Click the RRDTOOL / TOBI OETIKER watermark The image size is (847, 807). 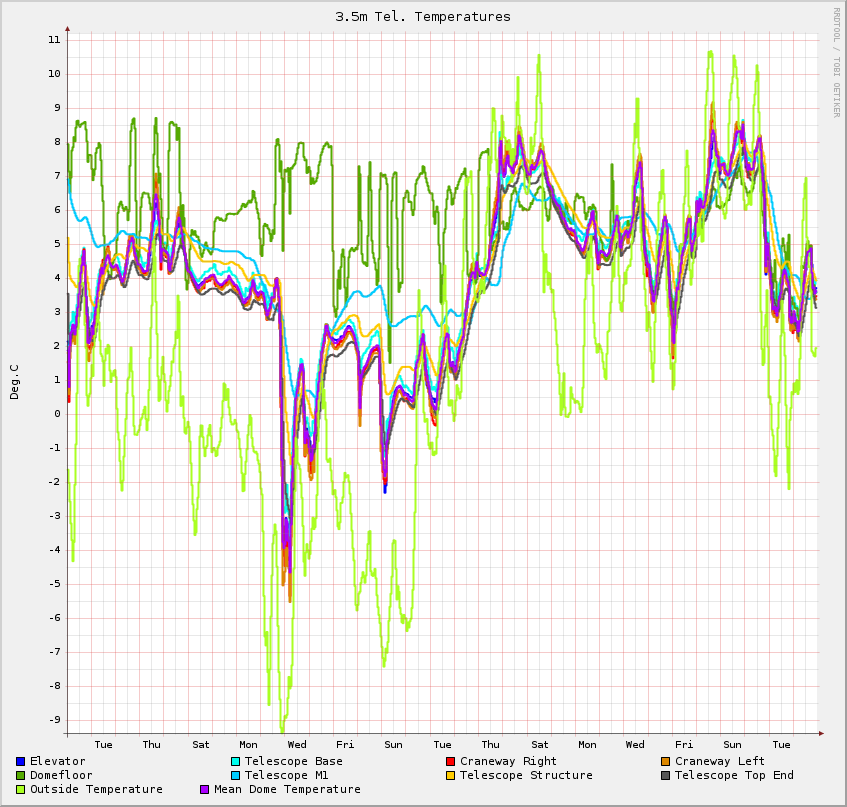[x=836, y=62]
